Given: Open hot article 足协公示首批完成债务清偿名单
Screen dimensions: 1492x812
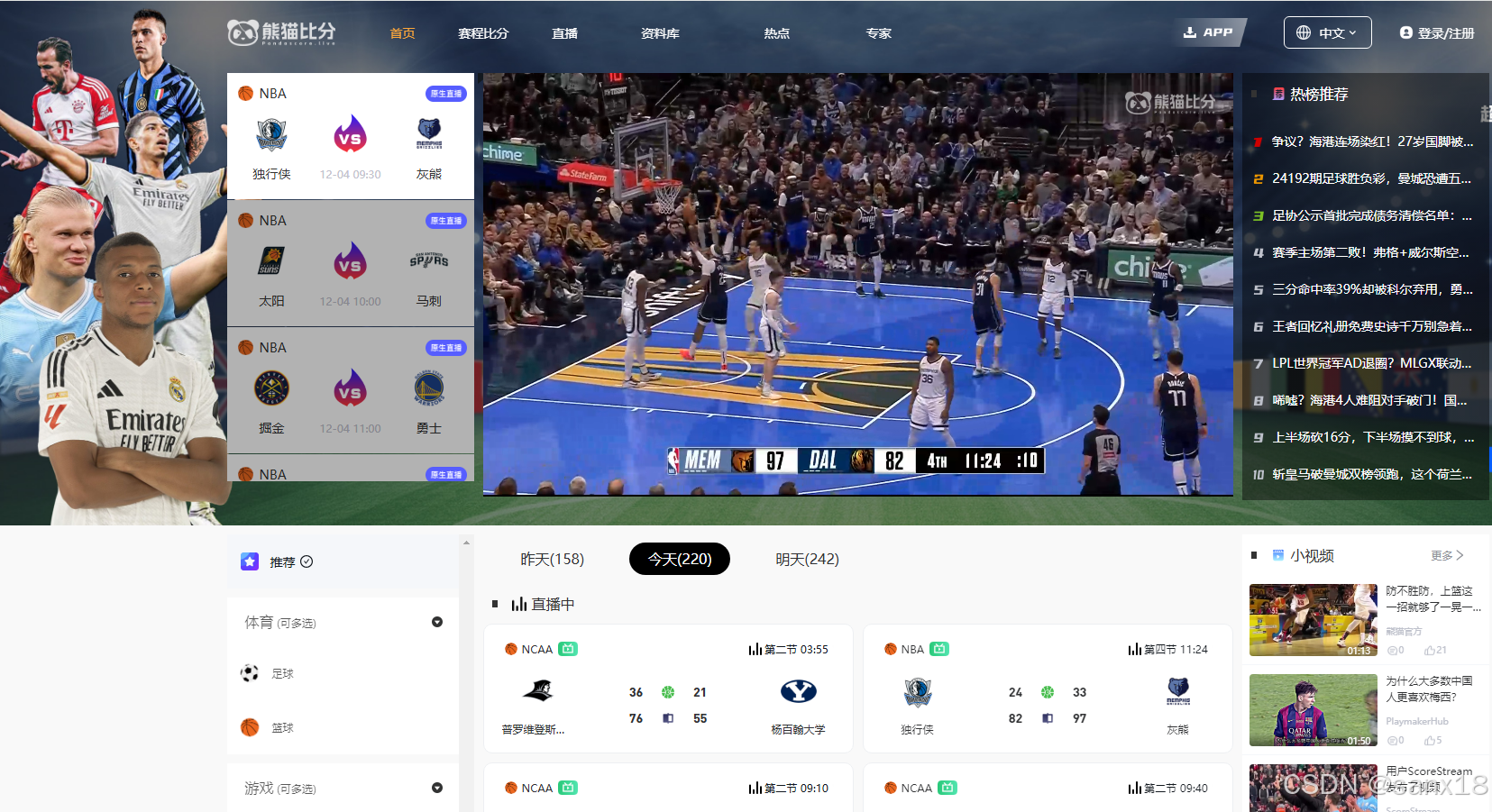Looking at the screenshot, I should coord(1372,215).
